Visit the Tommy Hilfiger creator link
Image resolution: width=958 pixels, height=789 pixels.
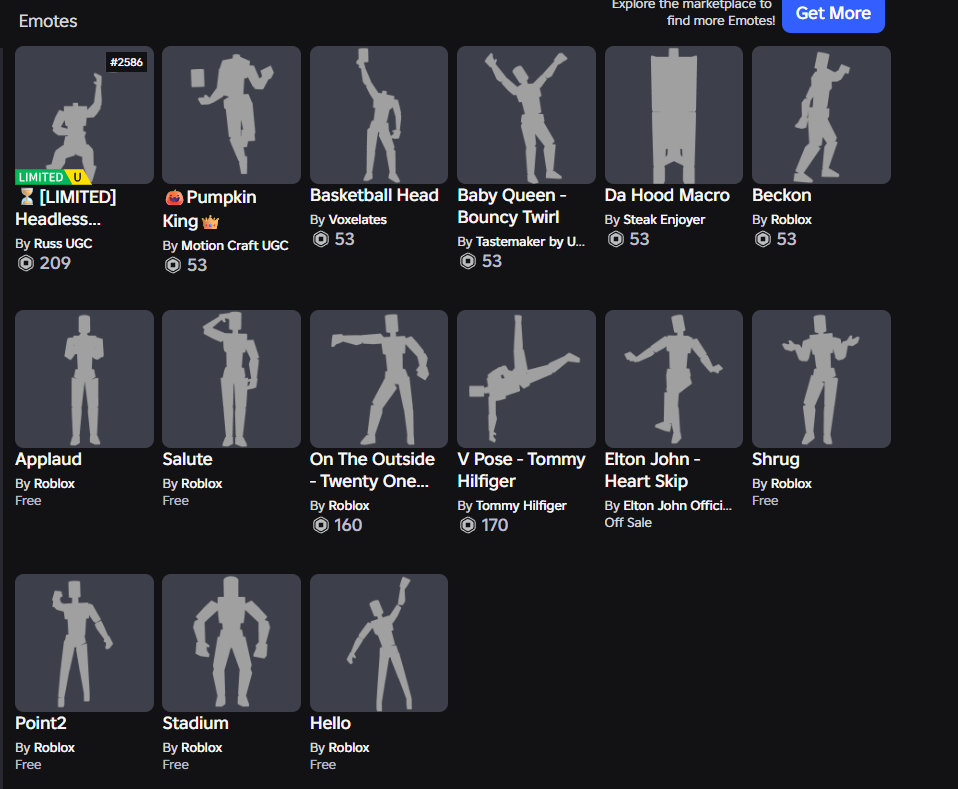[x=521, y=505]
